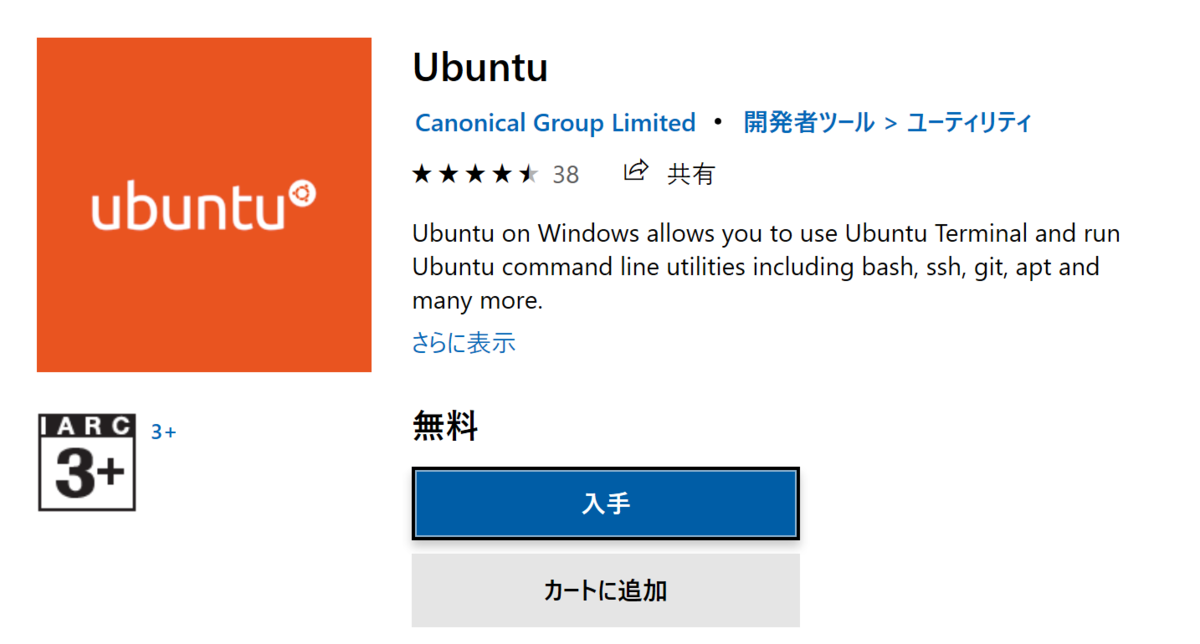
Task: Expand description with さらに表示
Action: pyautogui.click(x=463, y=343)
